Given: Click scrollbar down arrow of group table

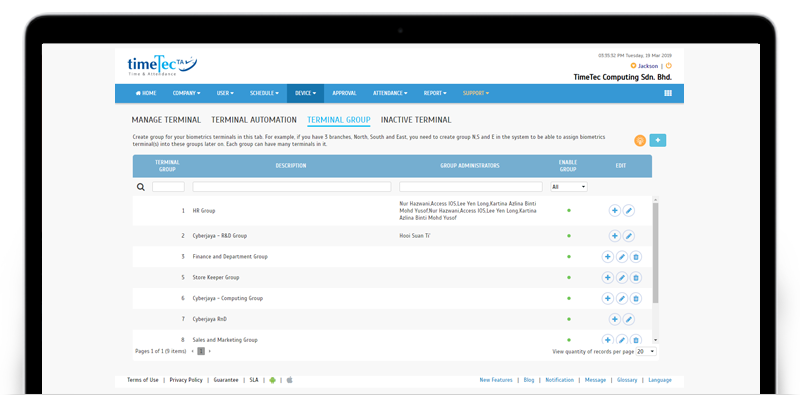Looking at the screenshot, I should click(x=656, y=340).
